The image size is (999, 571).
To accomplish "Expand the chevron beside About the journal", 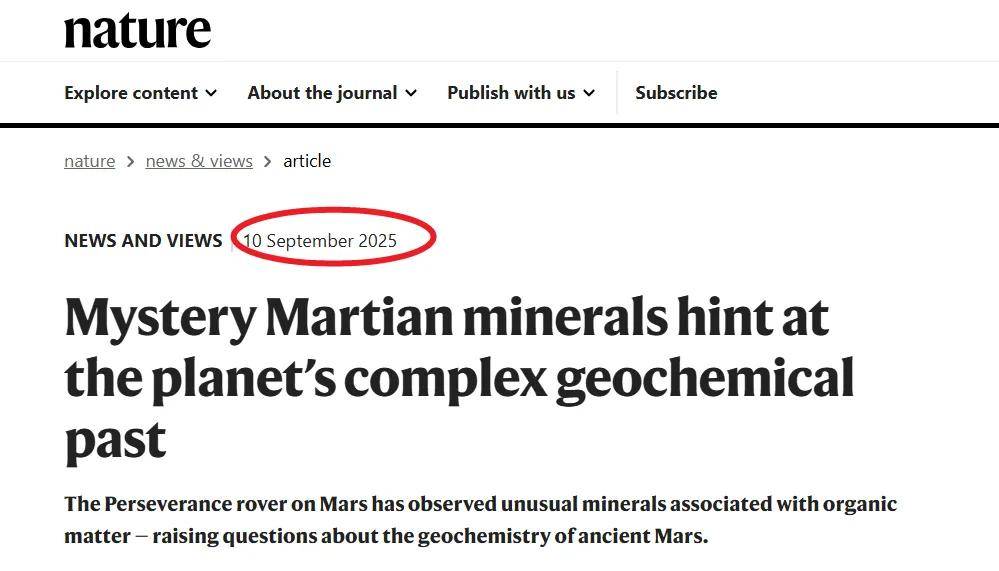I will (411, 93).
